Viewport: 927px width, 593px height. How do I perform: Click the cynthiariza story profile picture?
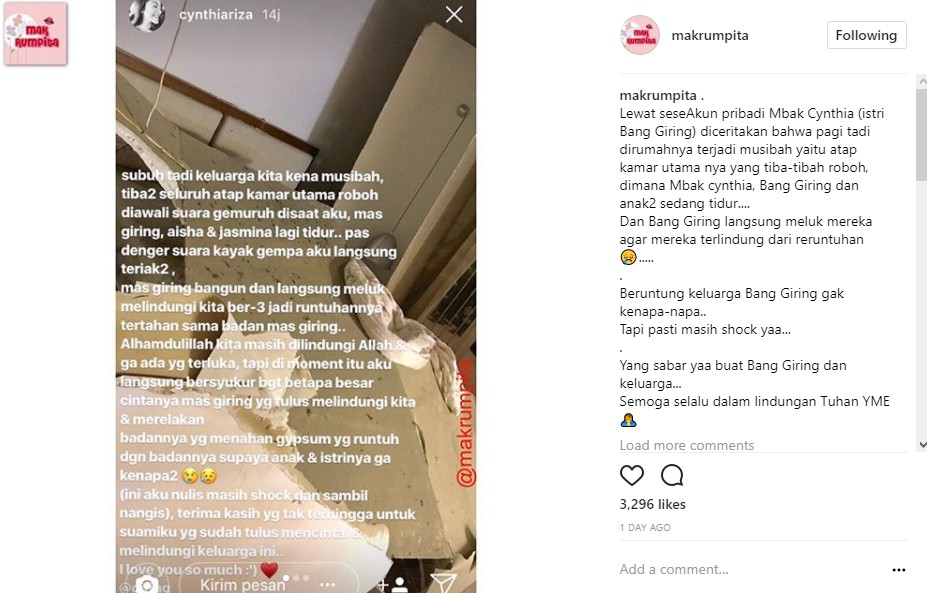146,14
